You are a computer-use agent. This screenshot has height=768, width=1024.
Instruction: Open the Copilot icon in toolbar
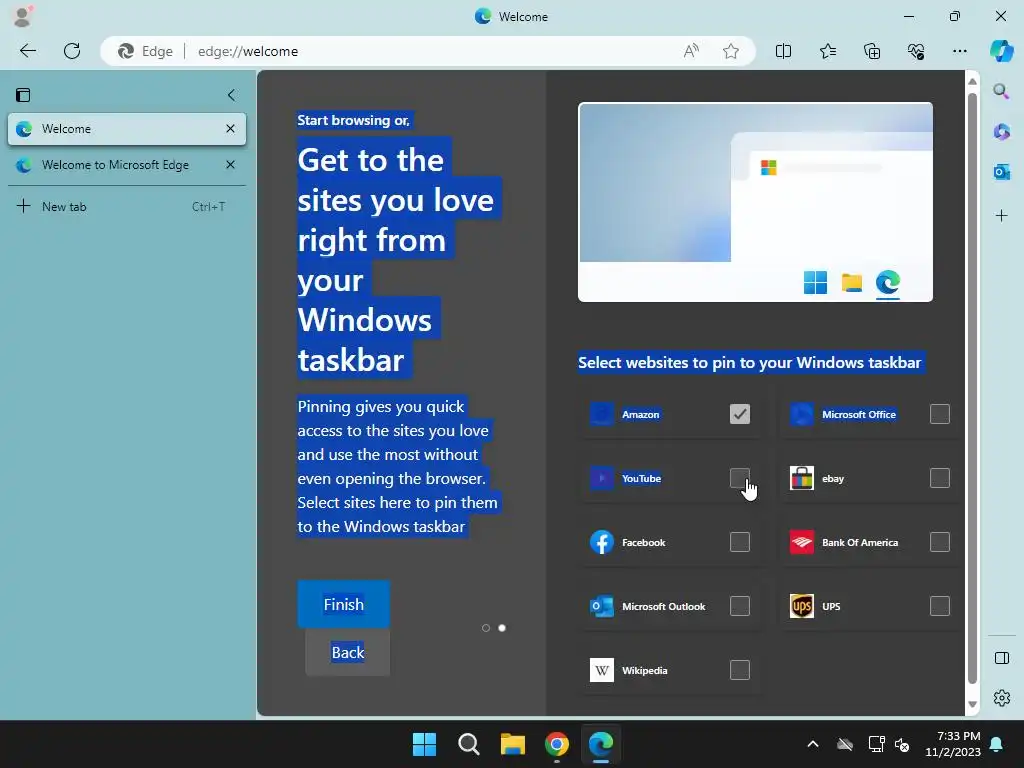pyautogui.click(x=1001, y=51)
